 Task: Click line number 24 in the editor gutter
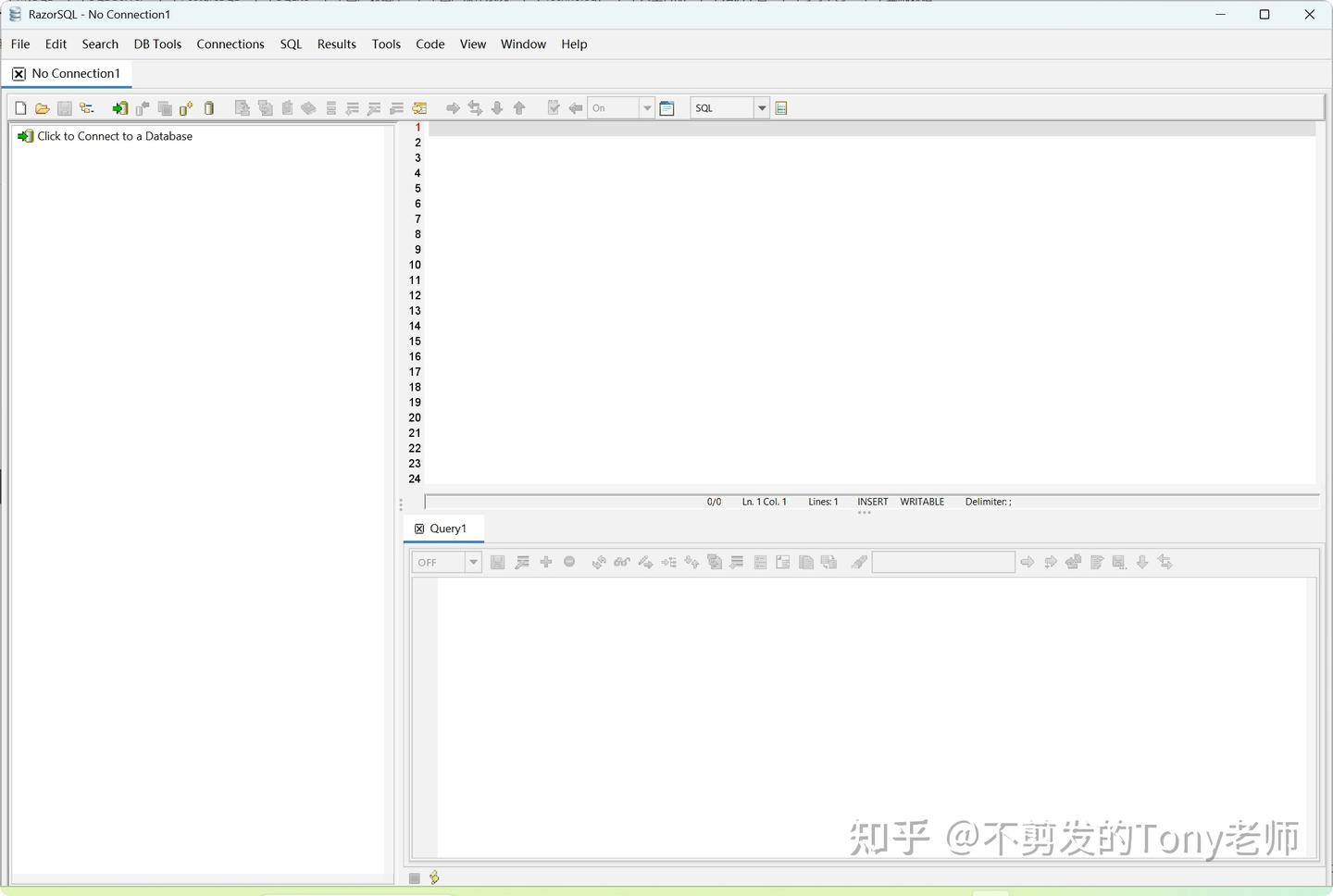415,479
